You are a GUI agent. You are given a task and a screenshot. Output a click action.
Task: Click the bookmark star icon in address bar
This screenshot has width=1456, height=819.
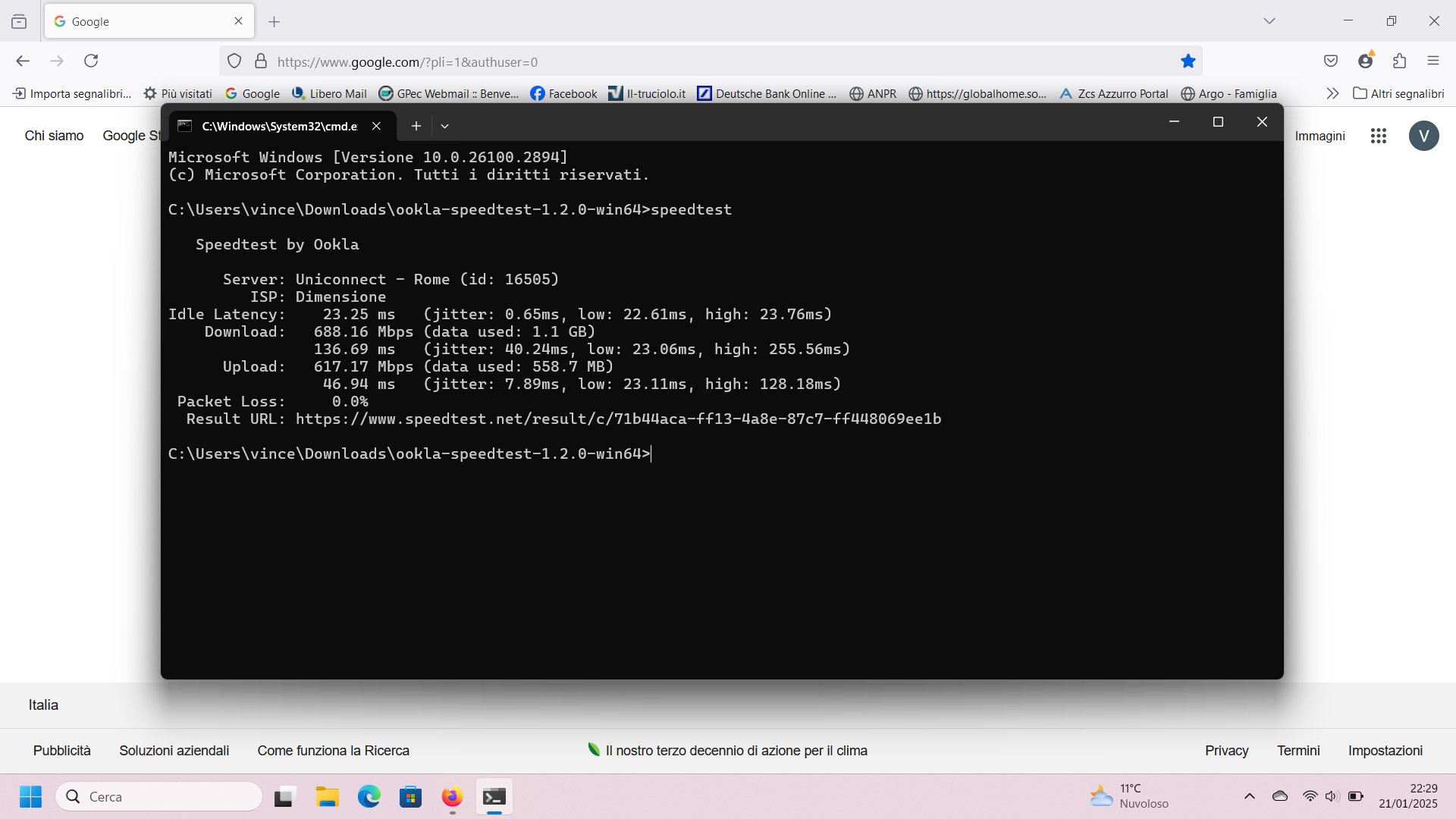[1188, 61]
